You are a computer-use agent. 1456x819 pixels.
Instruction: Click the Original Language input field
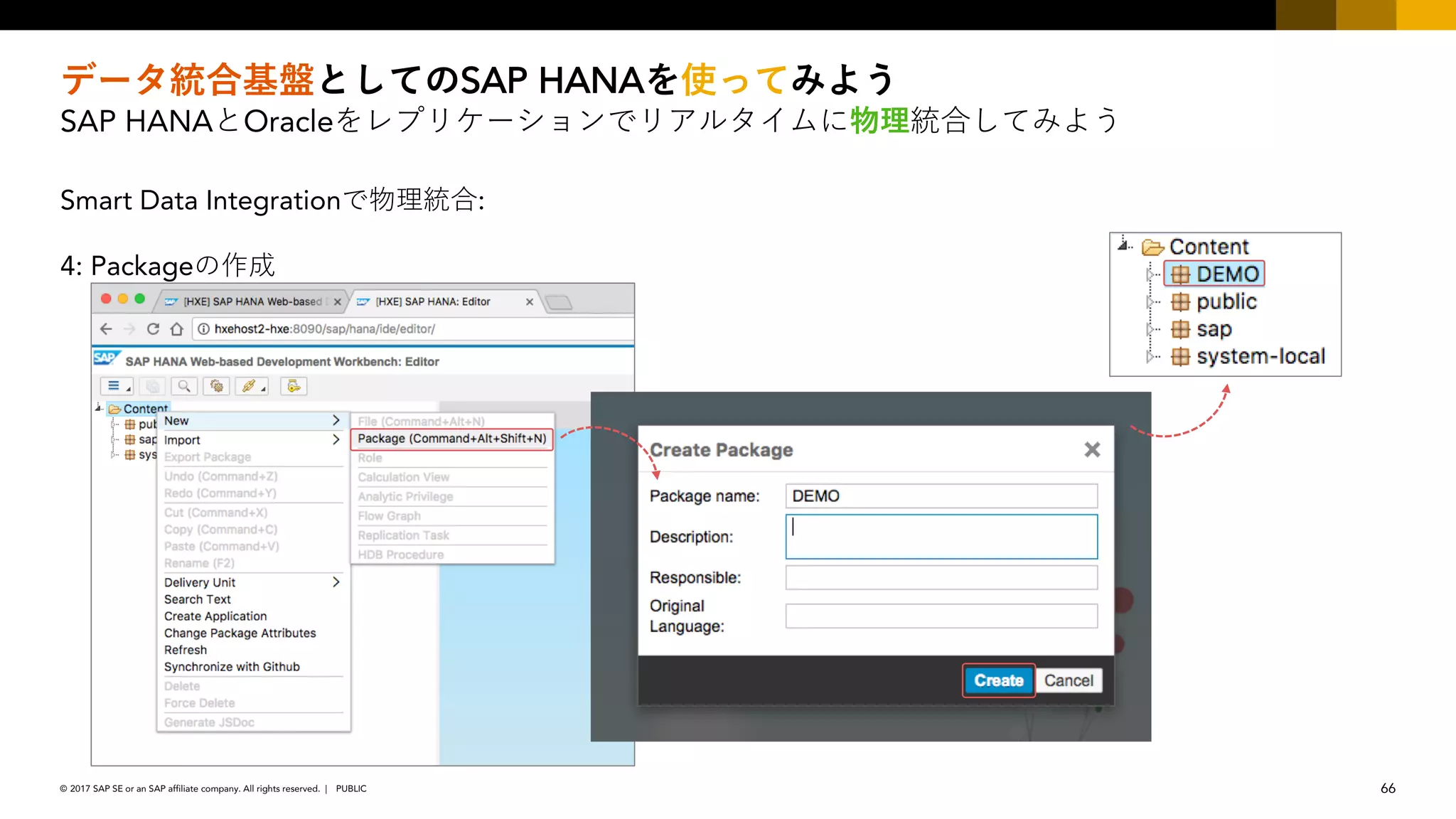941,616
